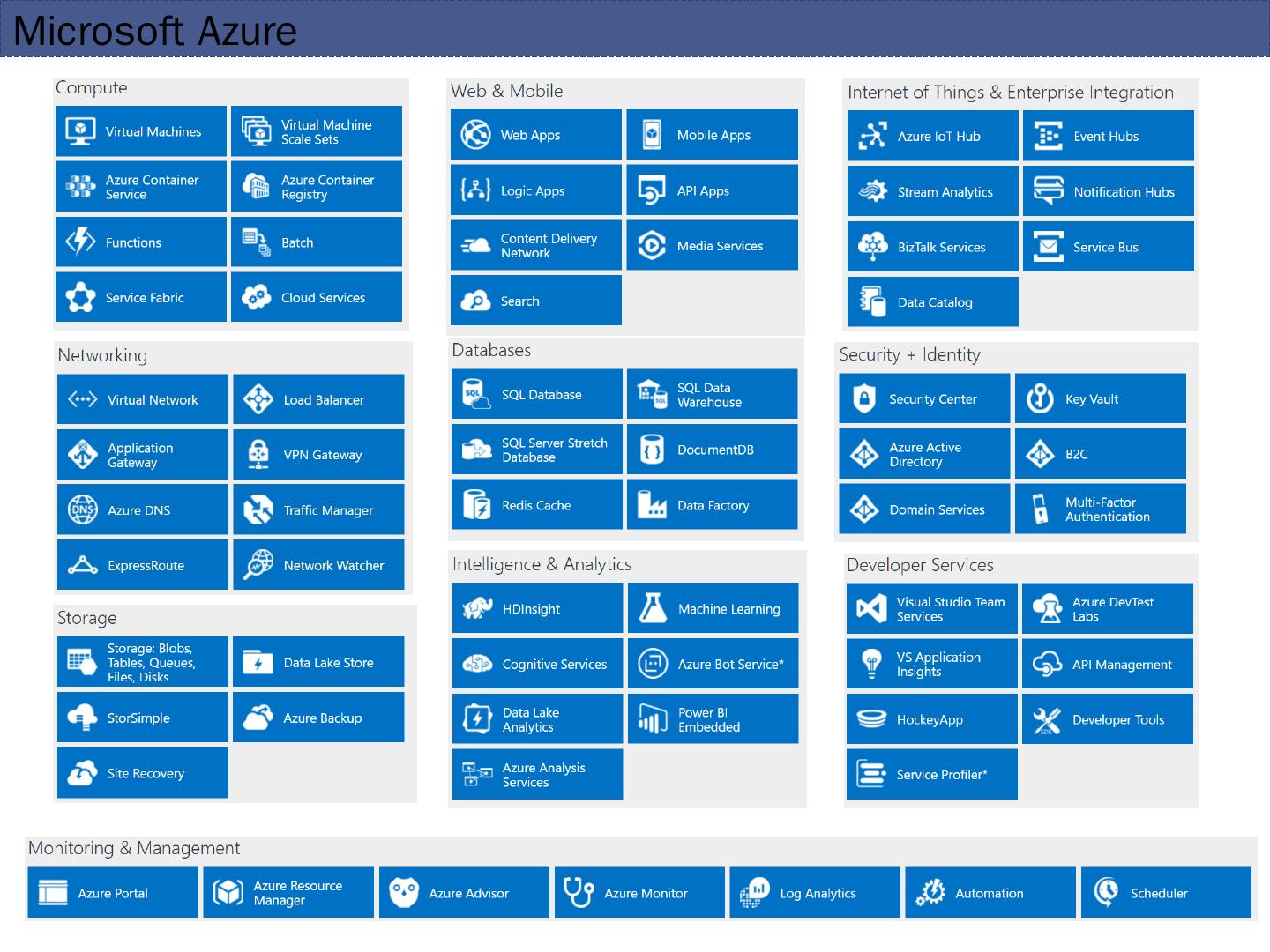
Task: Click the Machine Learning flask icon
Action: [653, 608]
